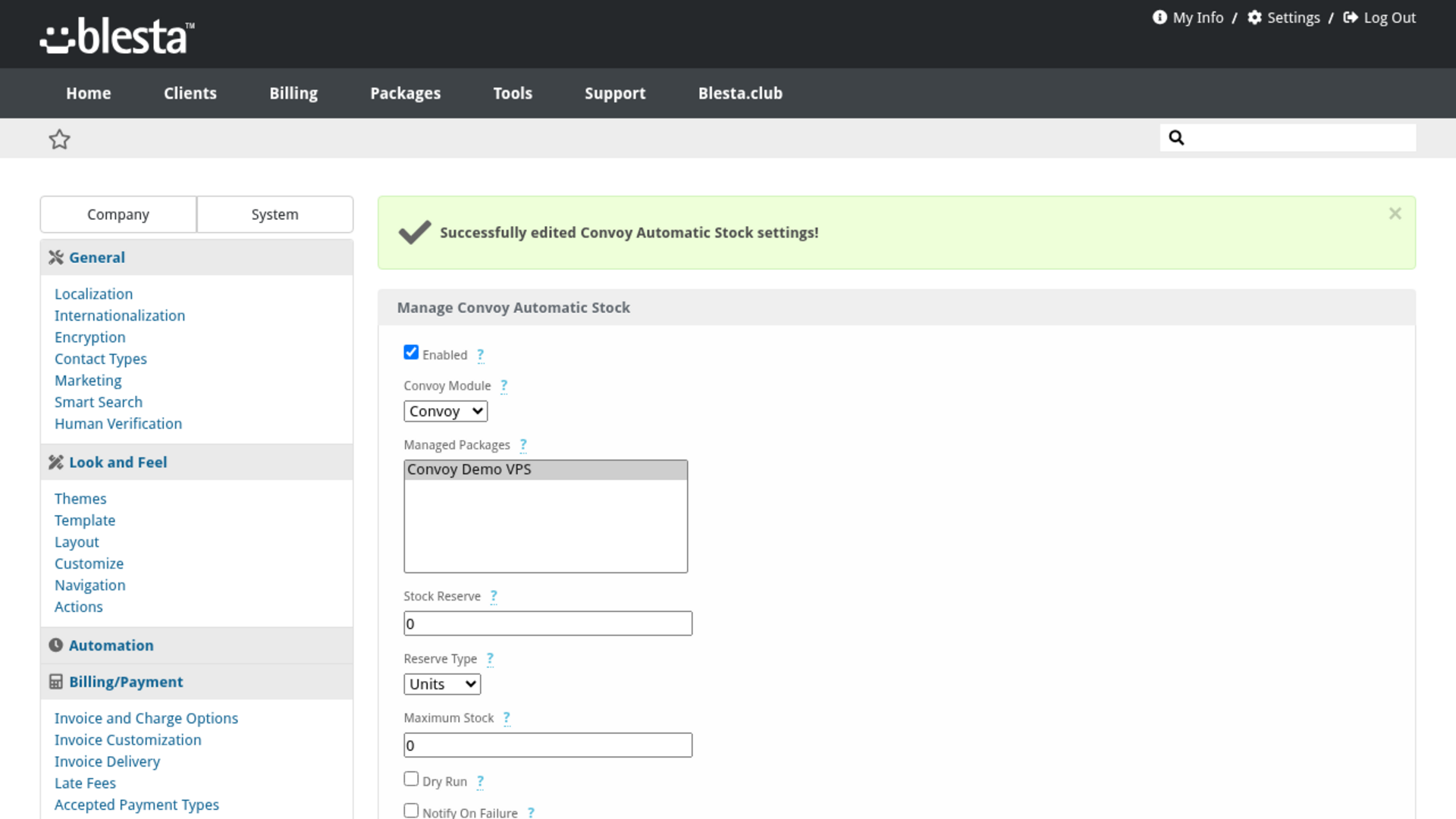Open the Convoy Module dropdown
This screenshot has width=1456, height=819.
446,411
